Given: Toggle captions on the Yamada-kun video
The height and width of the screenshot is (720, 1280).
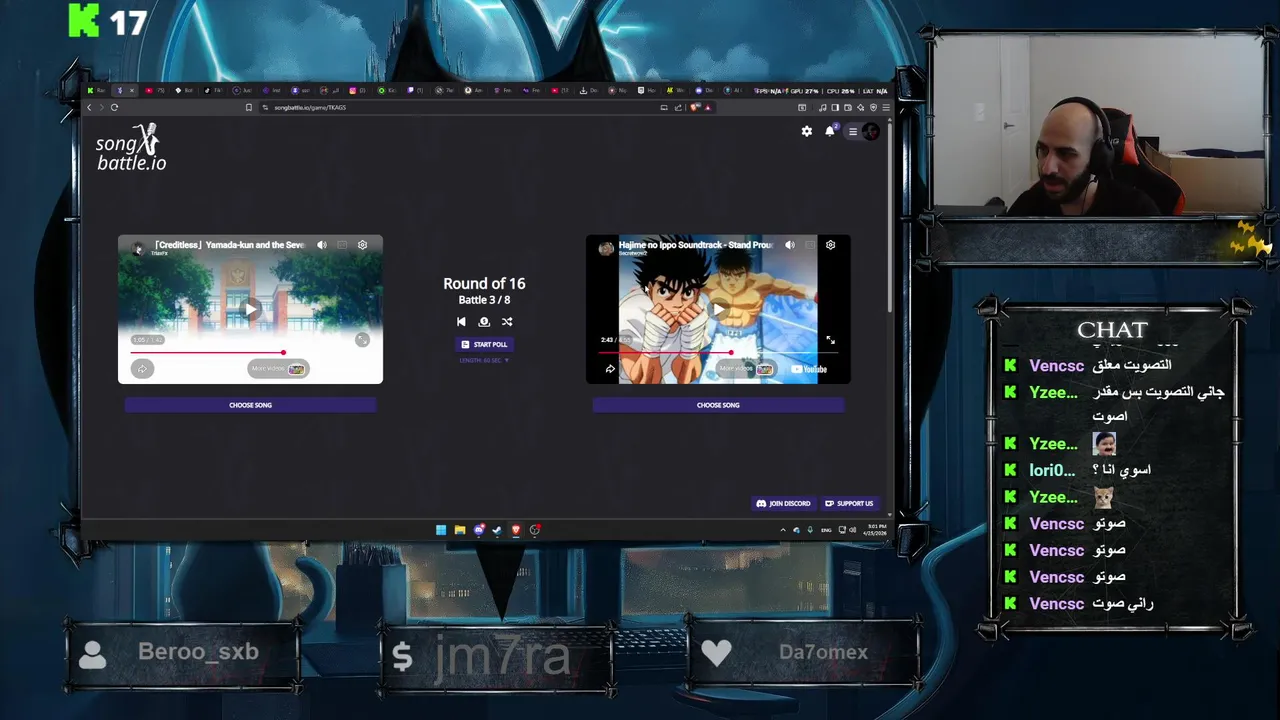Looking at the screenshot, I should [342, 245].
